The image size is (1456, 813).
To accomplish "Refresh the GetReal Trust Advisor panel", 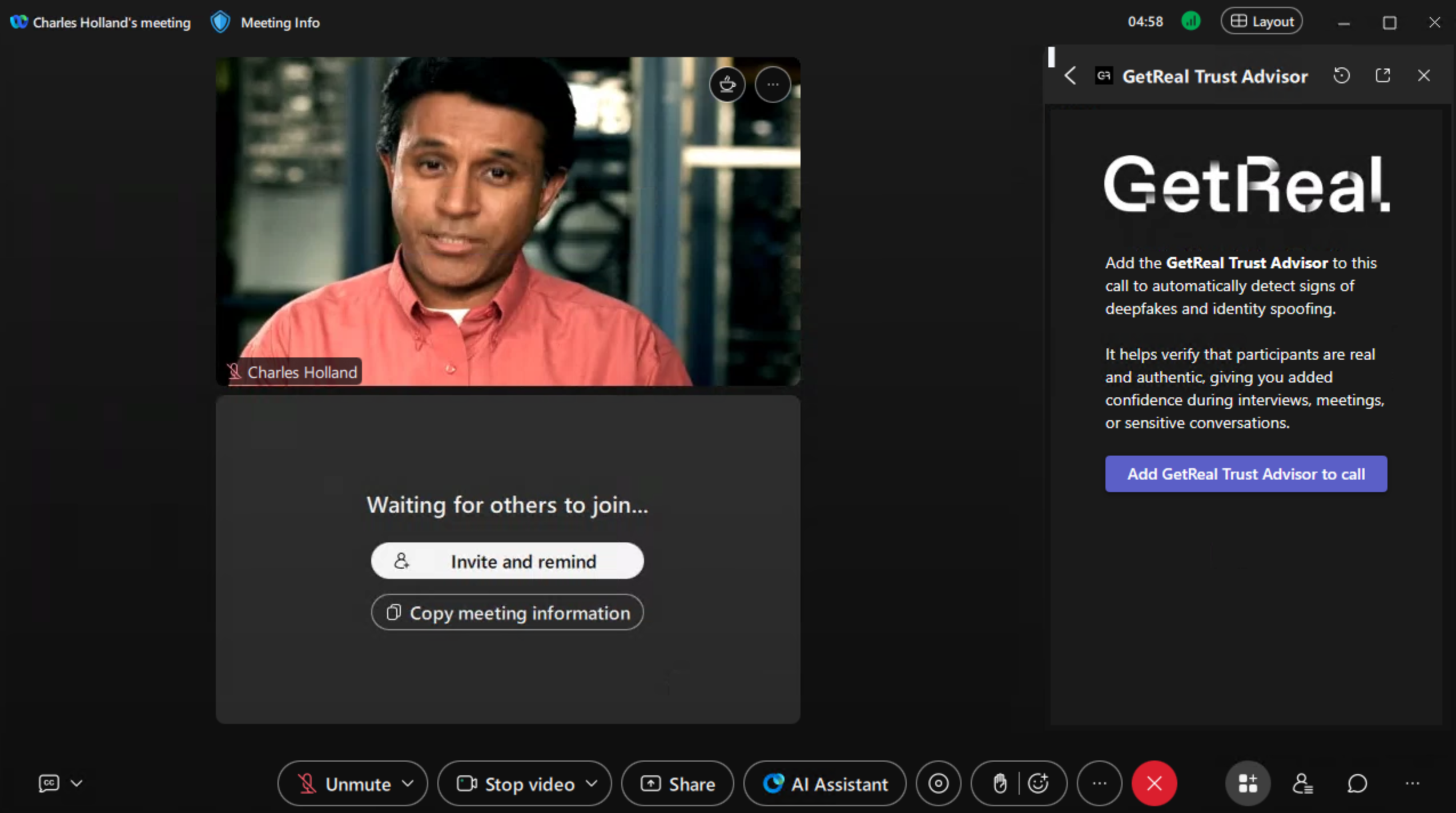I will [x=1341, y=75].
